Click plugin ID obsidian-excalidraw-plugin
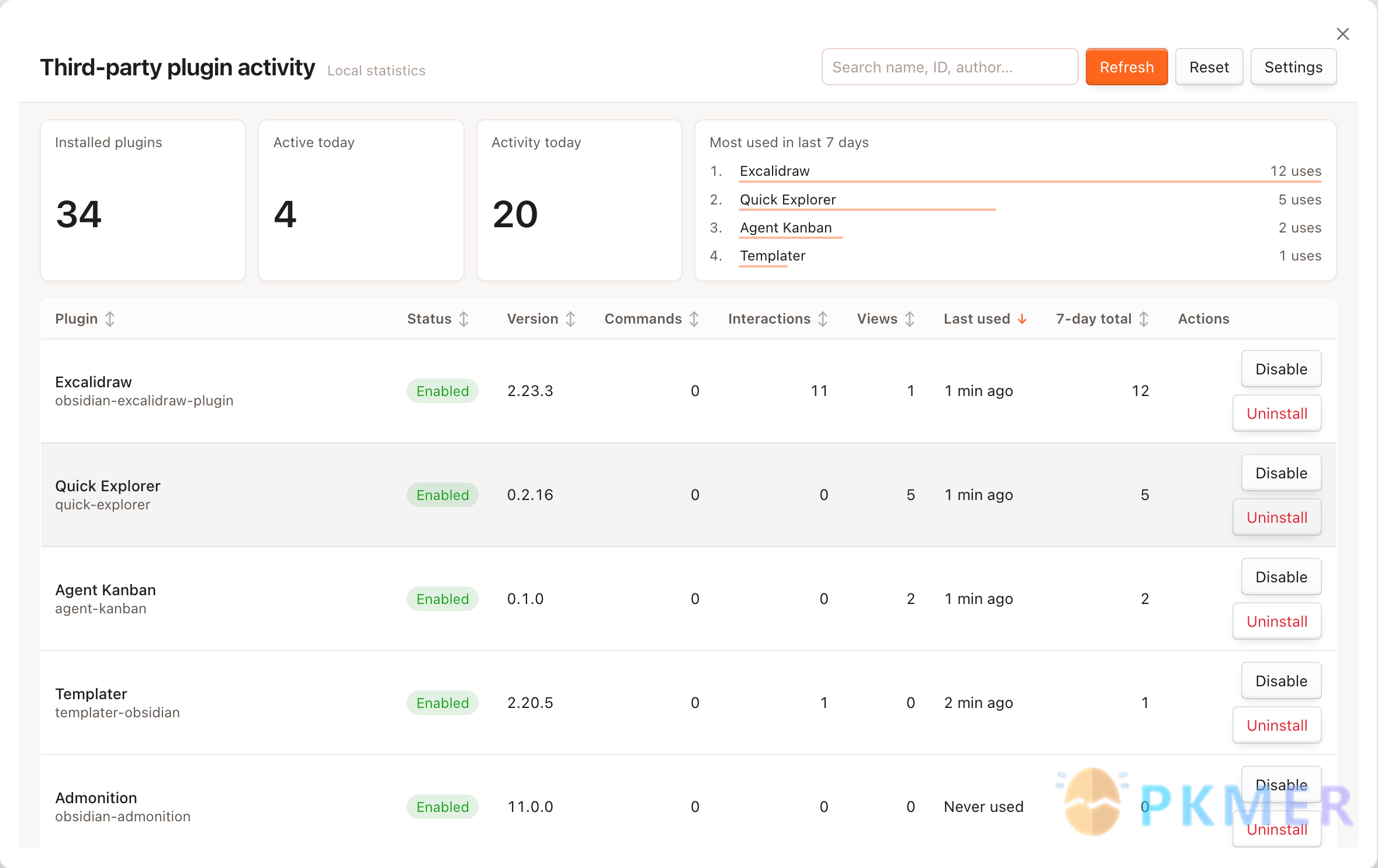Image resolution: width=1378 pixels, height=868 pixels. 144,401
